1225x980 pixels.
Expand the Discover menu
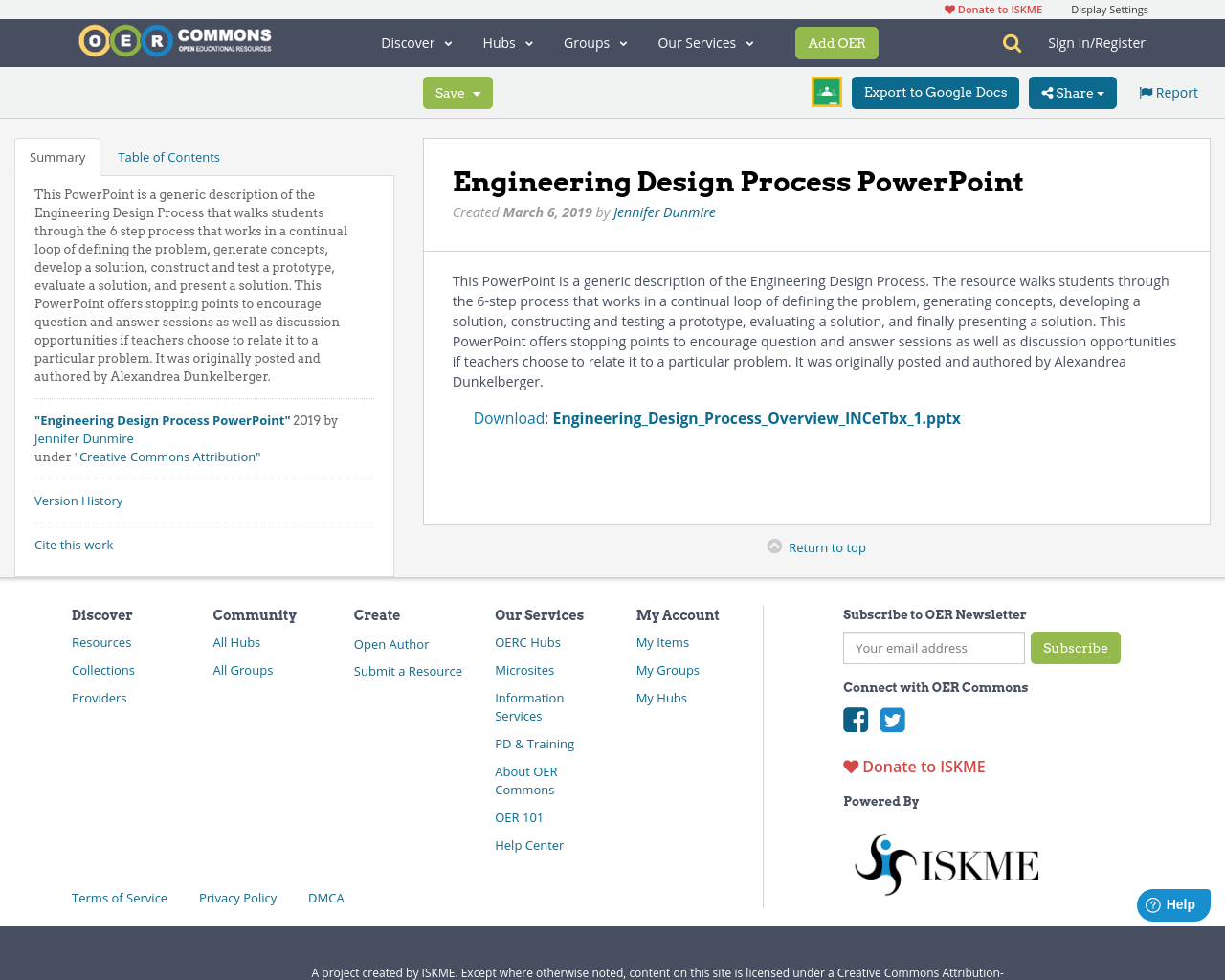[415, 42]
